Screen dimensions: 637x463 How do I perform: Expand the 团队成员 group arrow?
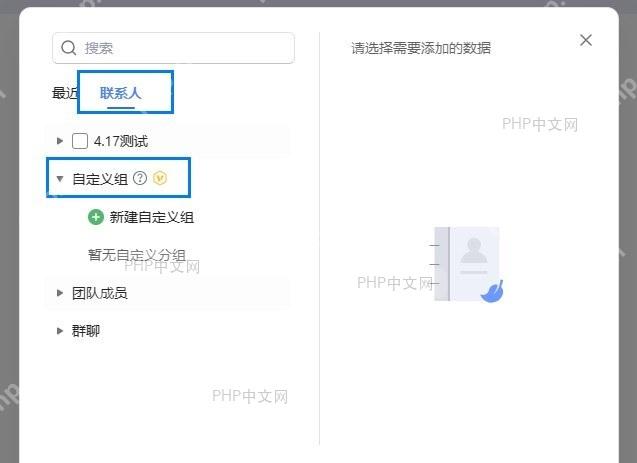60,293
